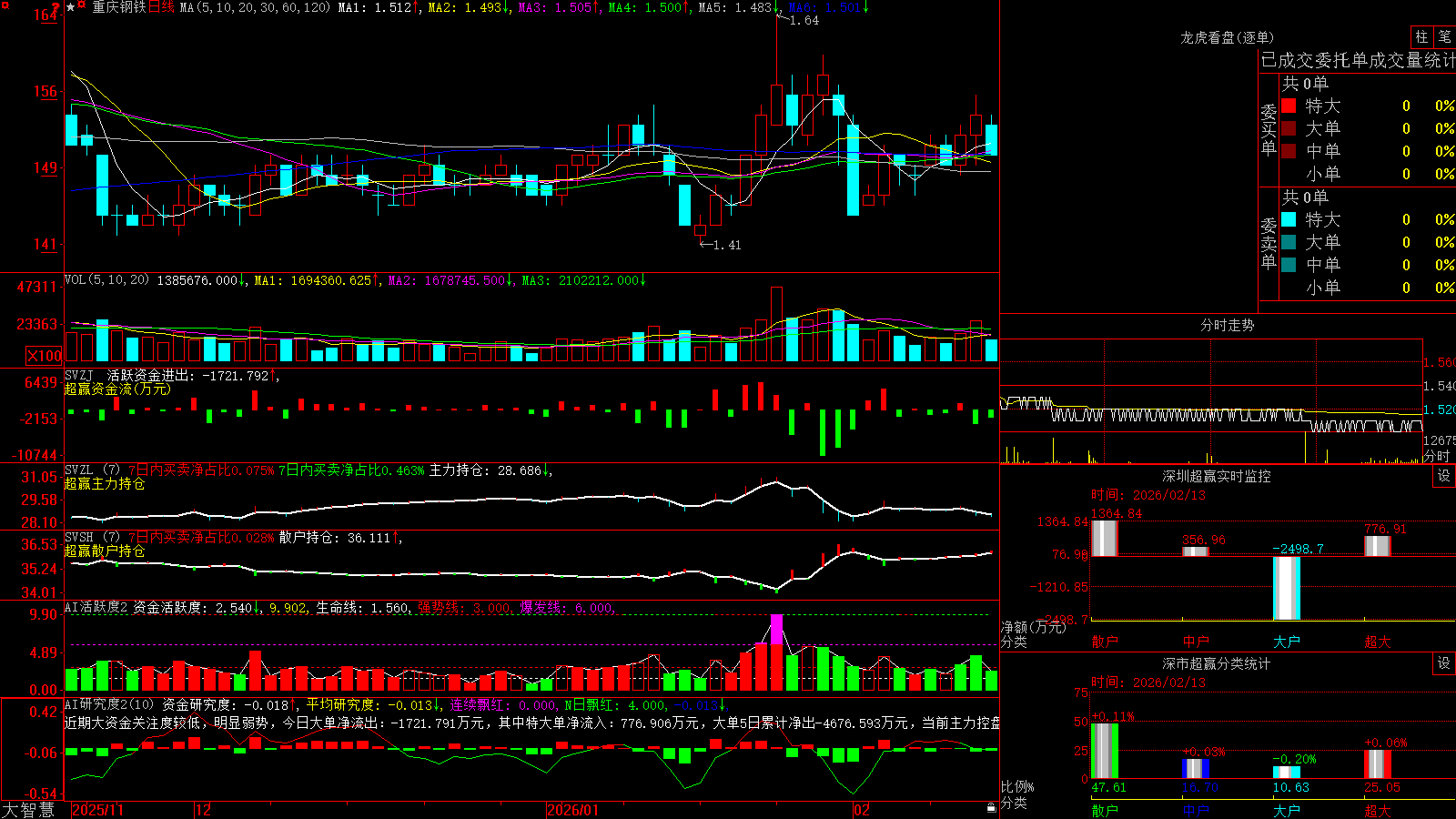Click the 深圳超赢实时监控 title
Image resolution: width=1456 pixels, height=819 pixels.
click(x=1217, y=476)
